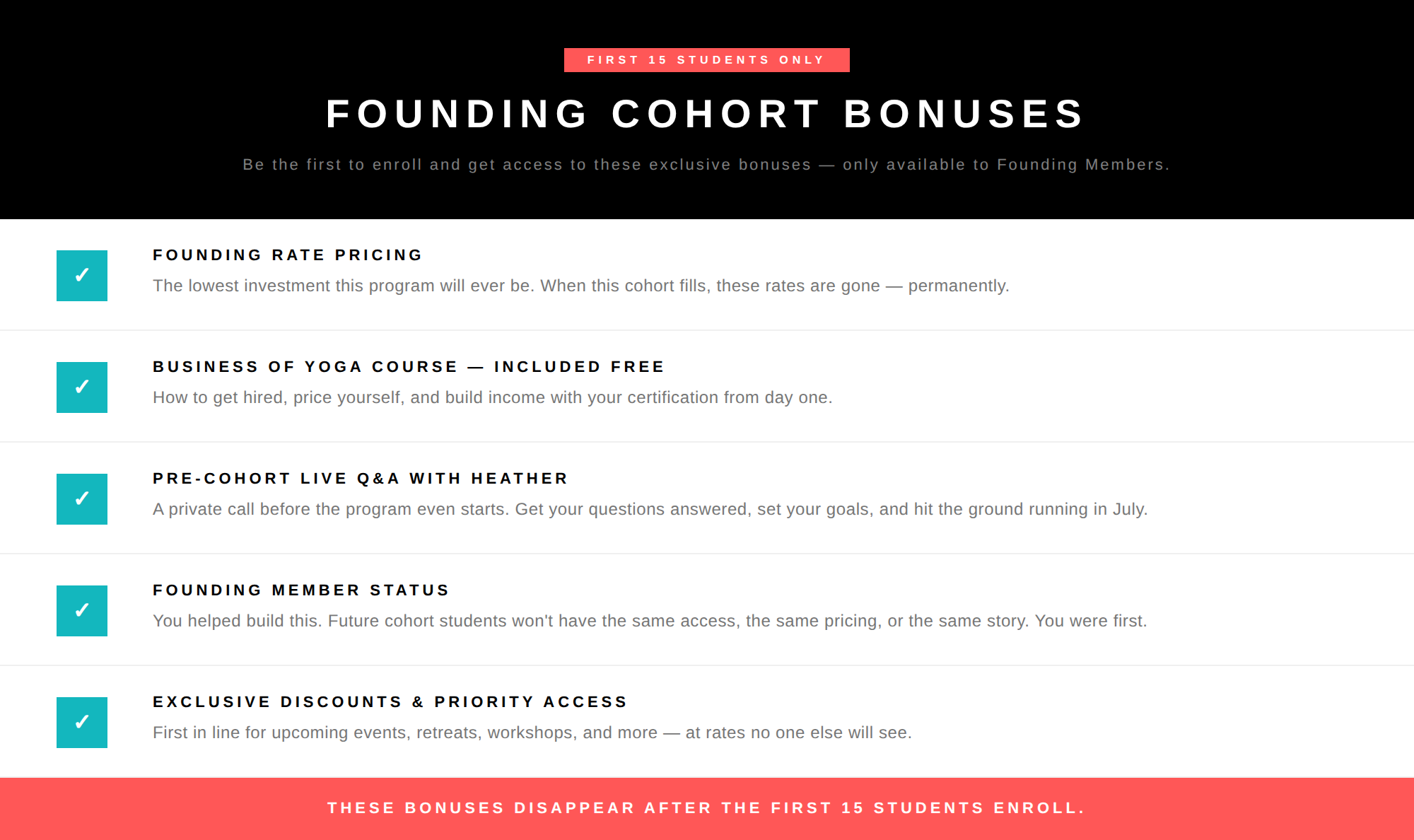Click the 'Be the first to enroll' subtitle
The image size is (1414, 840).
(706, 165)
